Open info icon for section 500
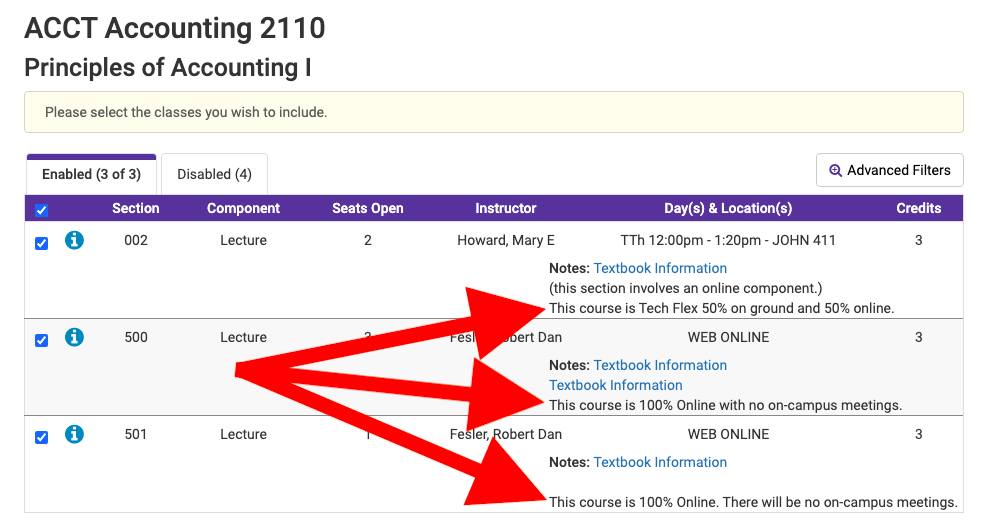989x523 pixels. click(74, 338)
